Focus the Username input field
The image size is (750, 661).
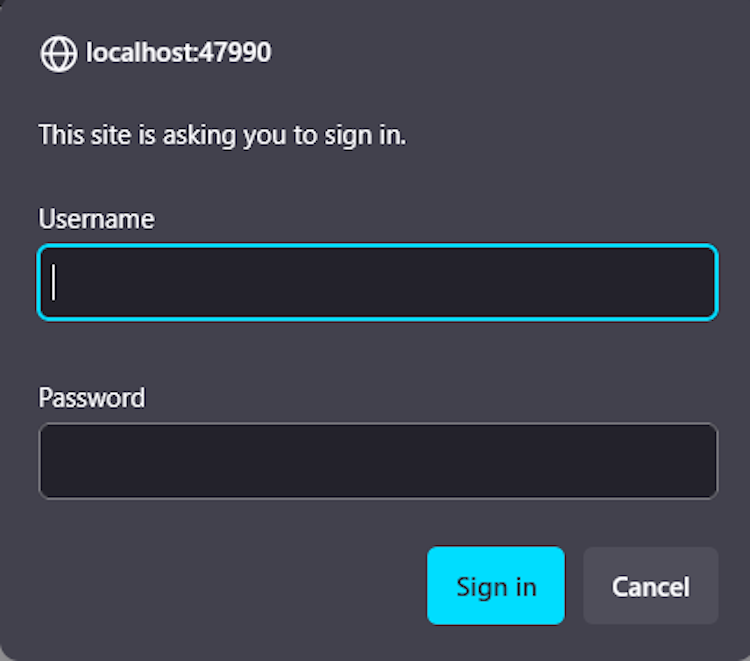pos(377,283)
